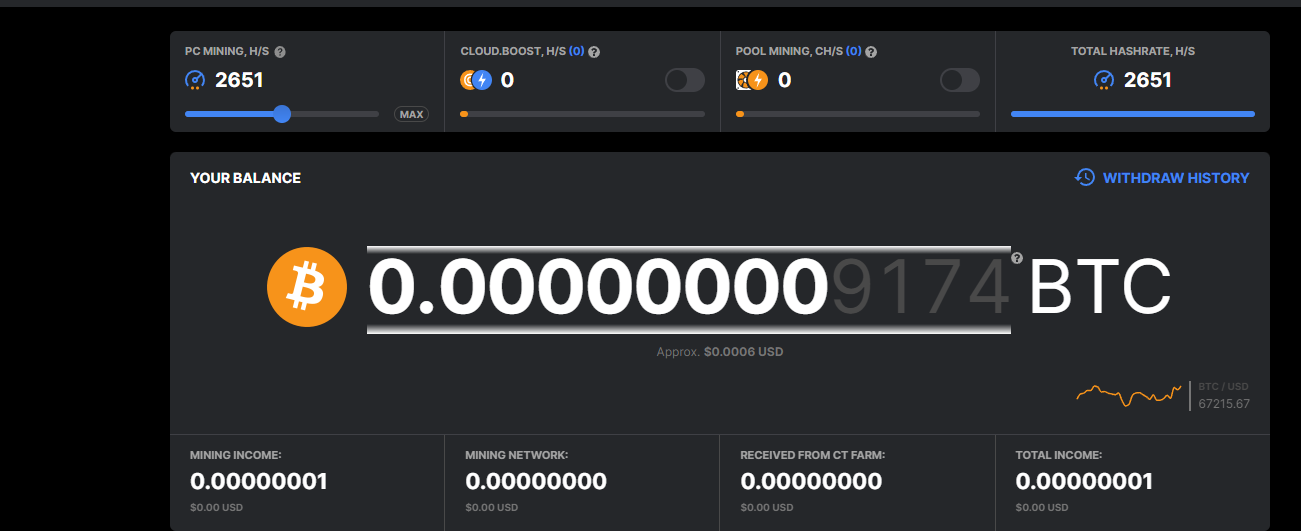Click the 0.00000009174 balance value

click(x=689, y=288)
